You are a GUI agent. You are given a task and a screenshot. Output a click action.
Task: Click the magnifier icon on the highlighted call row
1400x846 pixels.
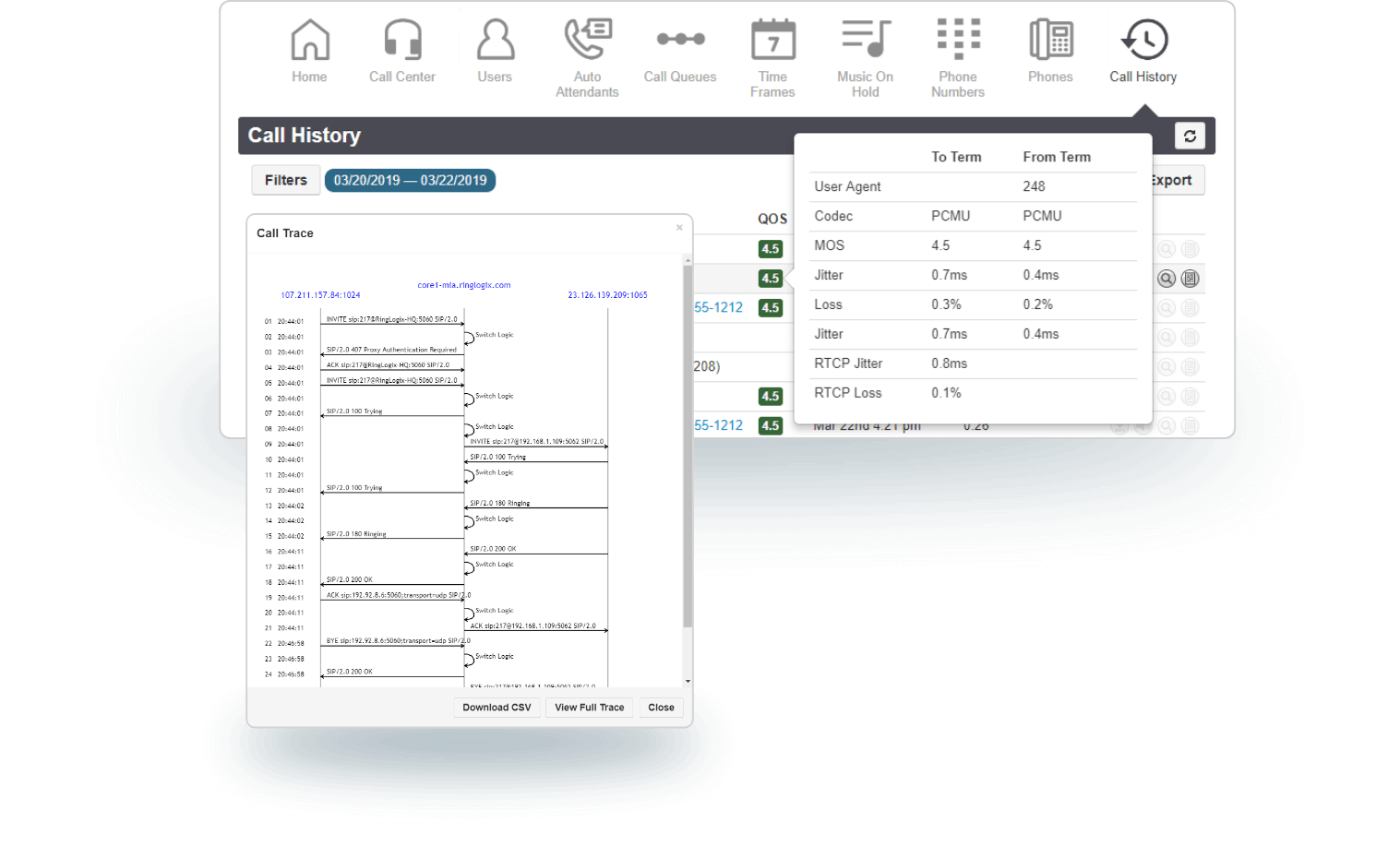(x=1167, y=278)
